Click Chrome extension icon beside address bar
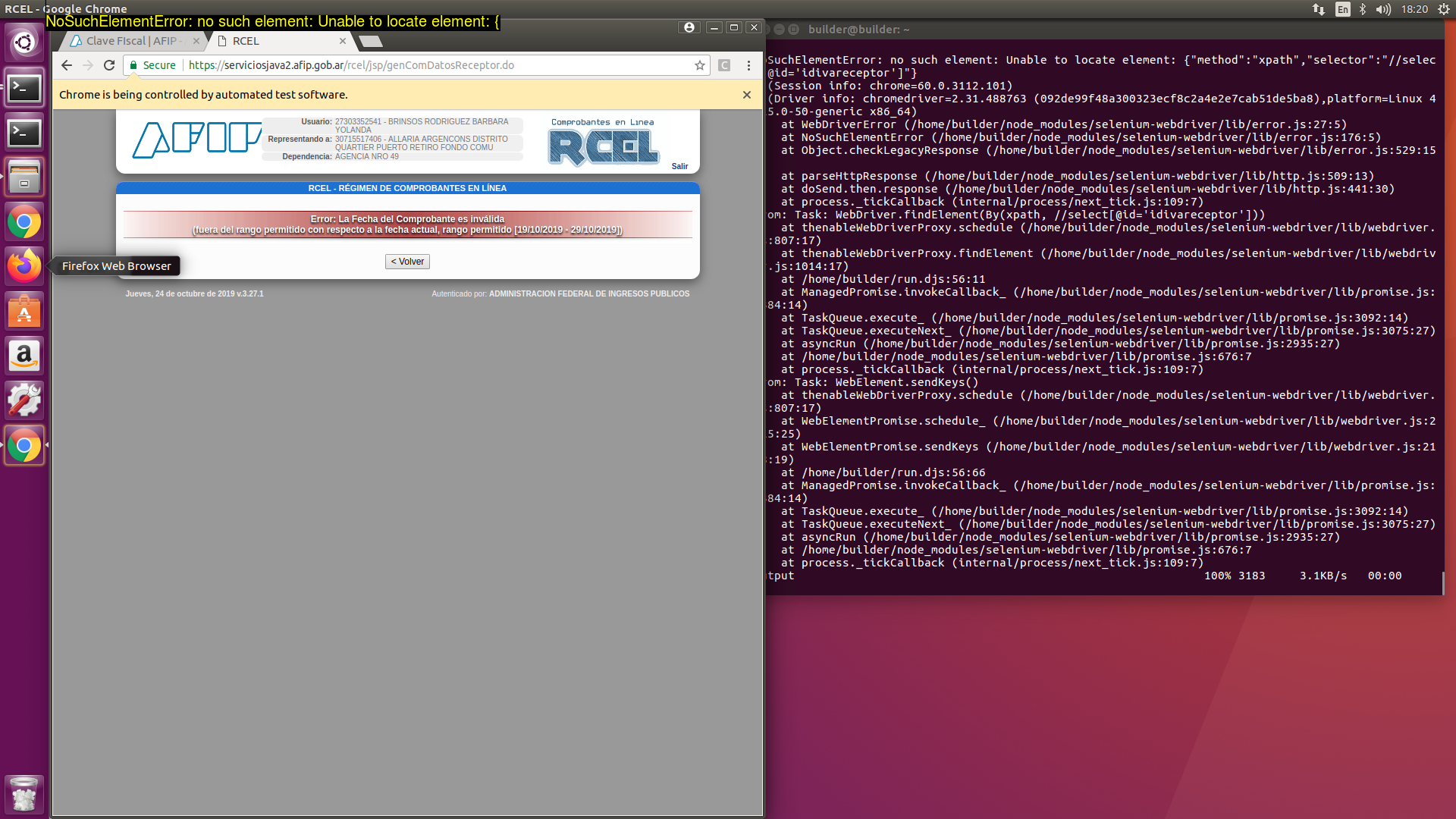Screen dimensions: 1456x819 [x=724, y=65]
